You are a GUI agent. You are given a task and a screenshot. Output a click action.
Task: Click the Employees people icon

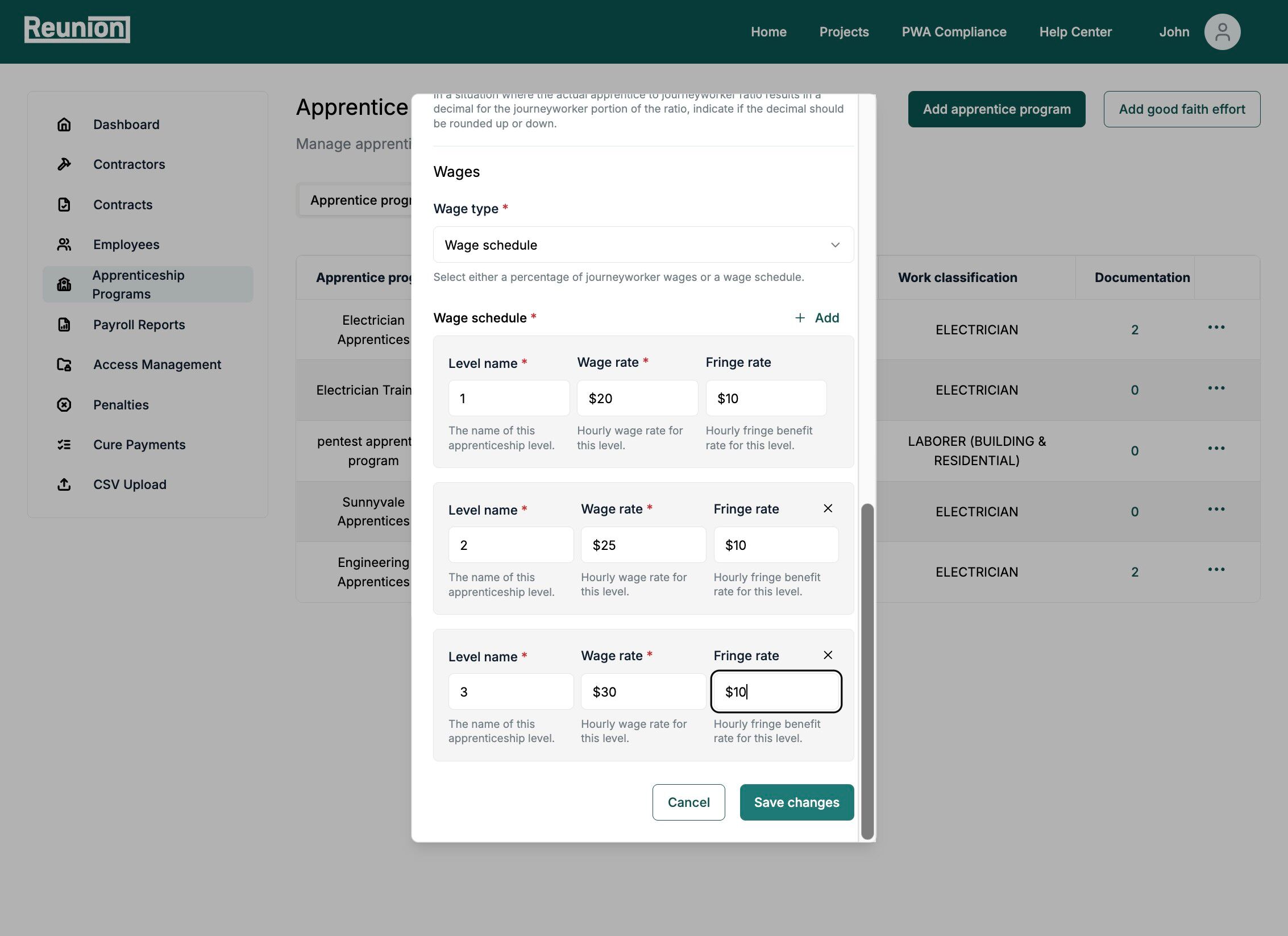pos(64,245)
